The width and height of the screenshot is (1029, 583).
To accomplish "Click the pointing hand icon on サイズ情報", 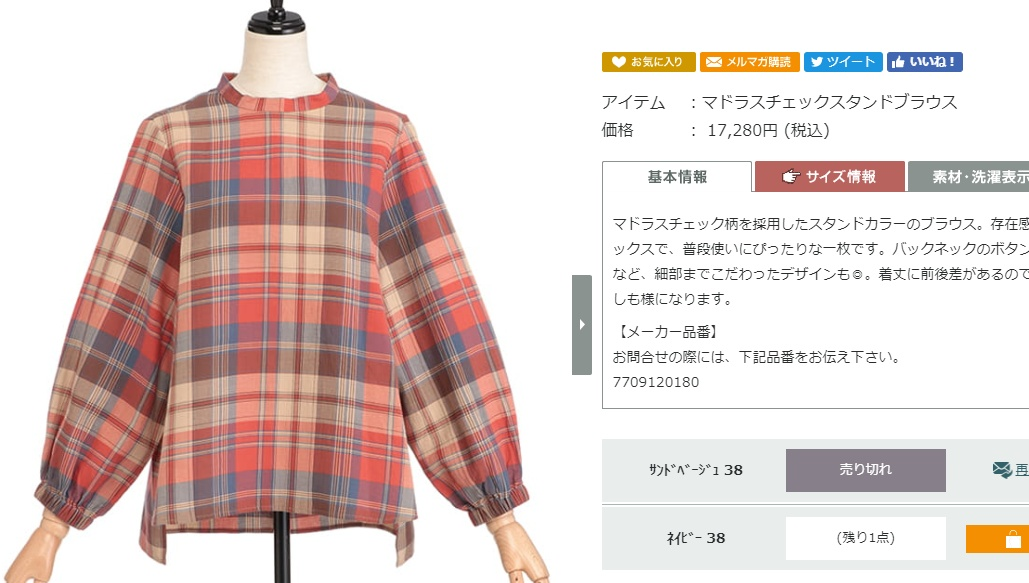I will 791,176.
